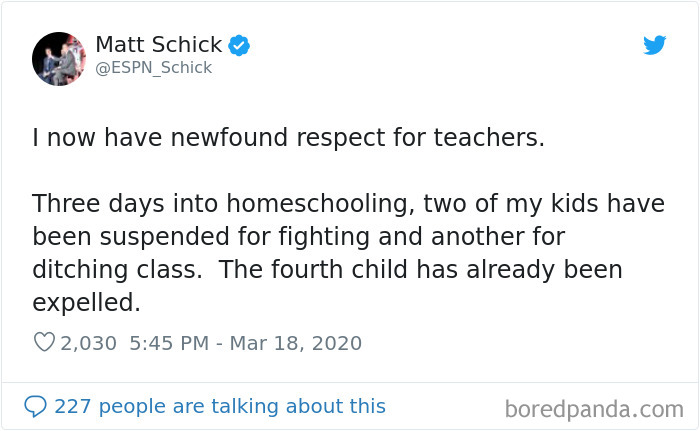This screenshot has width=700, height=431.
Task: Click the blue verified badge
Action: tap(239, 45)
